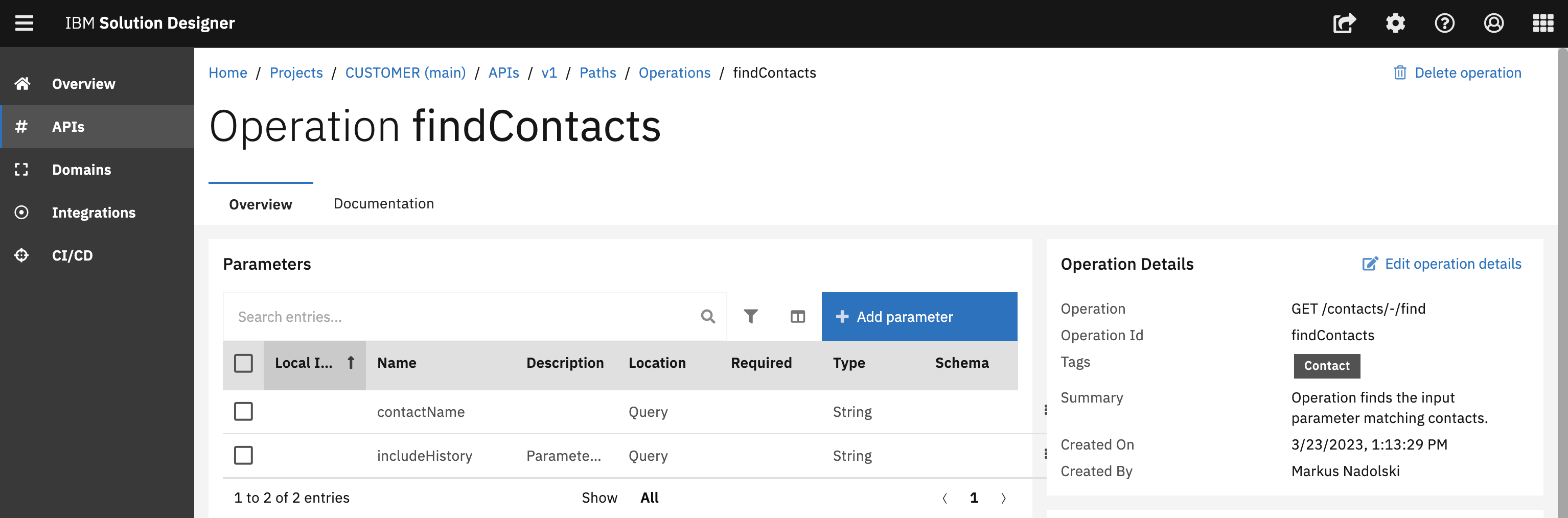
Task: Check the contactName row checkbox
Action: pyautogui.click(x=243, y=411)
